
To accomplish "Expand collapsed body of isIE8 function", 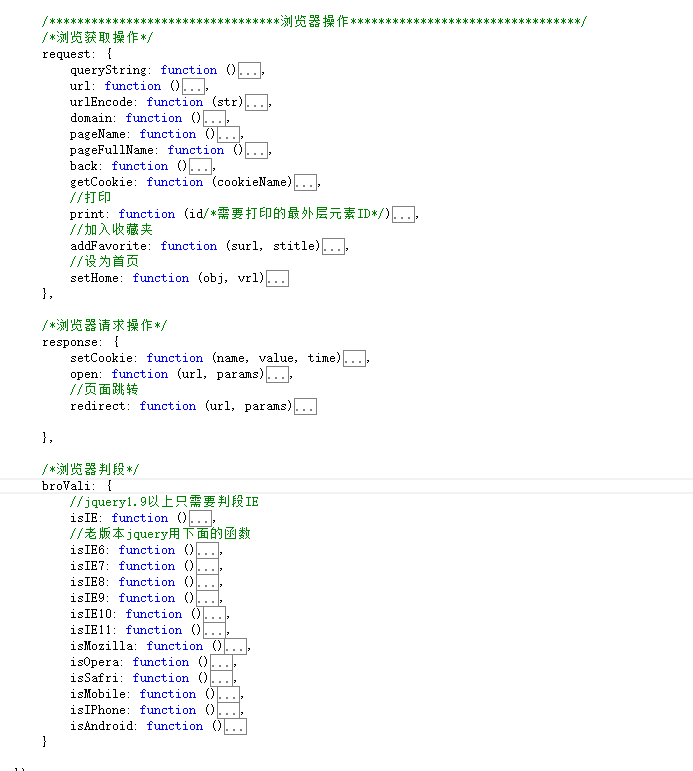I will (207, 583).
